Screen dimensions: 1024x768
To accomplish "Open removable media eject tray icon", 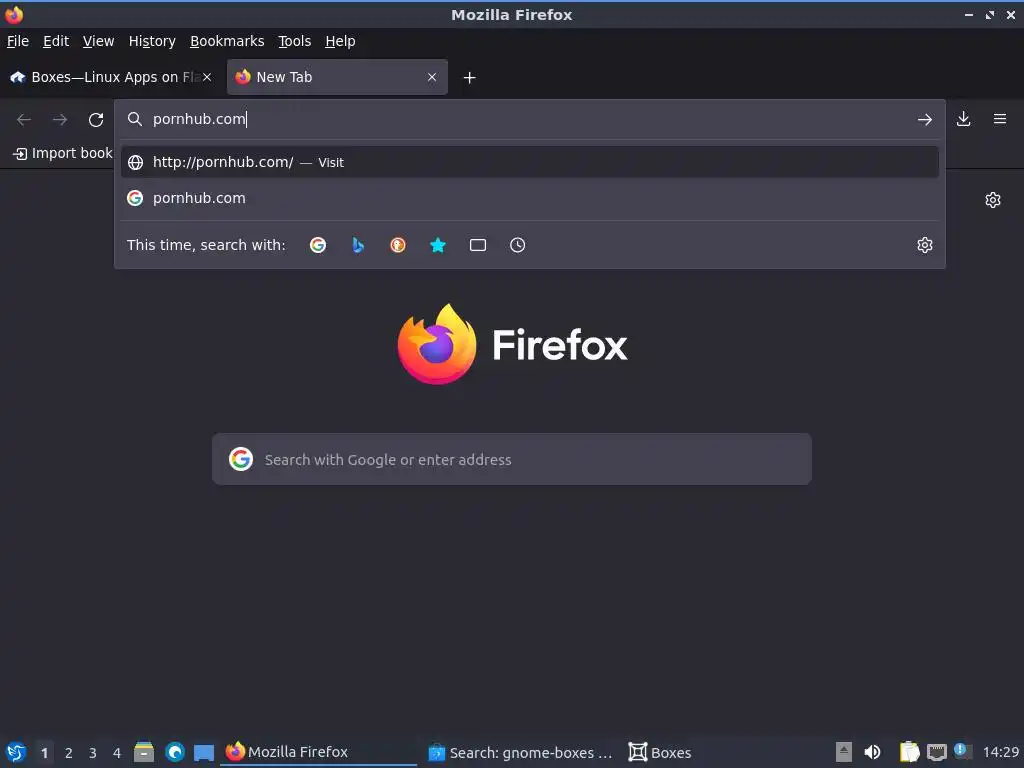I will (x=844, y=752).
